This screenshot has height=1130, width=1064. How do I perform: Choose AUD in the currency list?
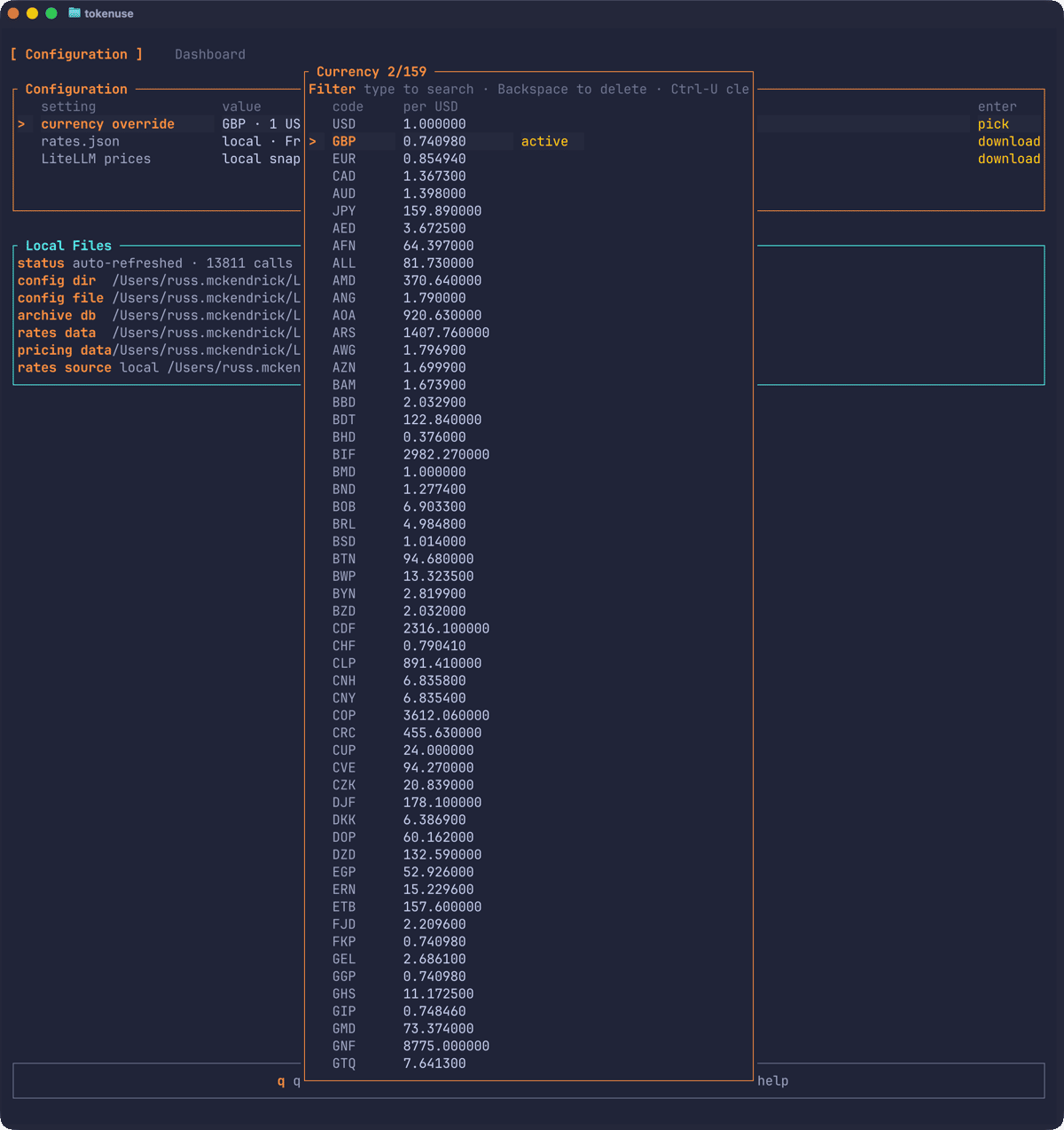pyautogui.click(x=529, y=193)
